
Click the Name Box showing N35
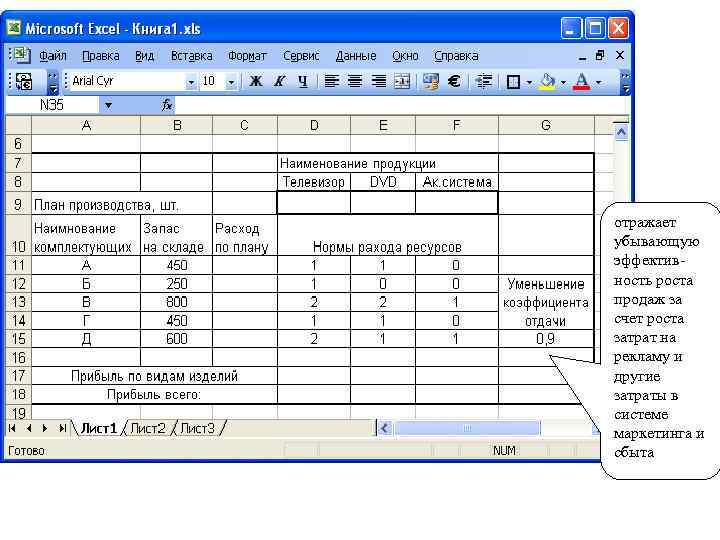(52, 105)
